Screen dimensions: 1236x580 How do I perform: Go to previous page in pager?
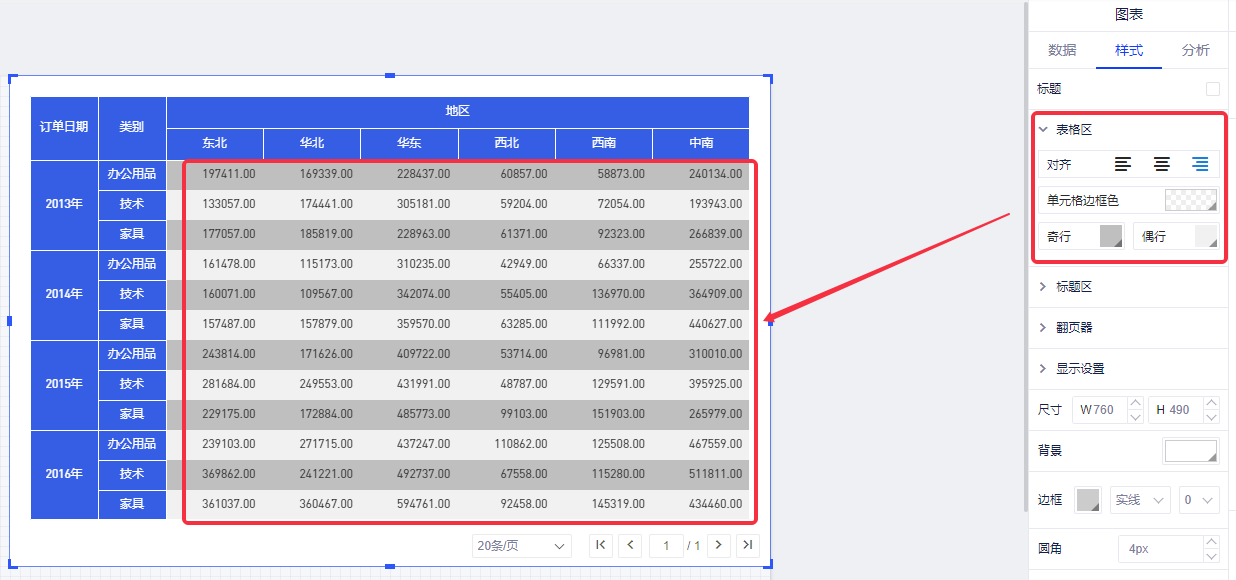[x=630, y=545]
